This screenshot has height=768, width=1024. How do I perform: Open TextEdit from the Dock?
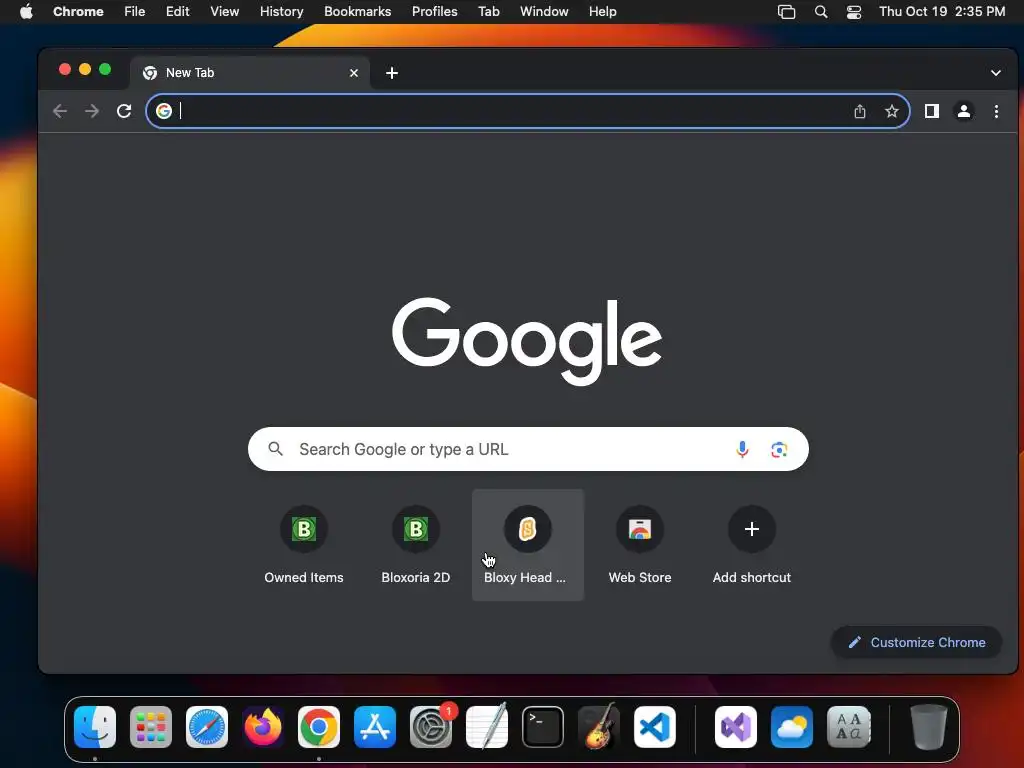[x=487, y=727]
